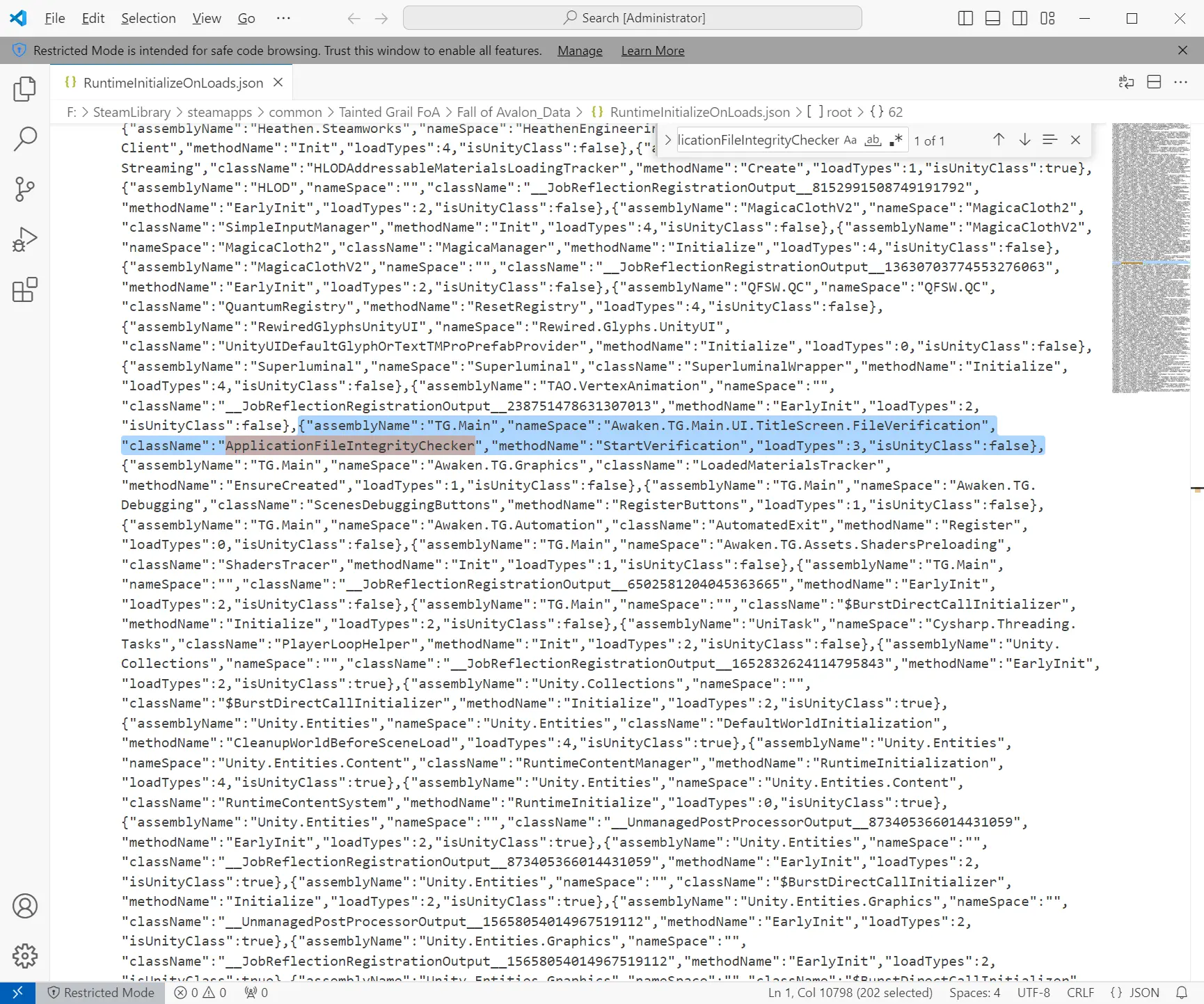1204x1004 pixels.
Task: Expand the replace field toggle chevron
Action: [667, 140]
